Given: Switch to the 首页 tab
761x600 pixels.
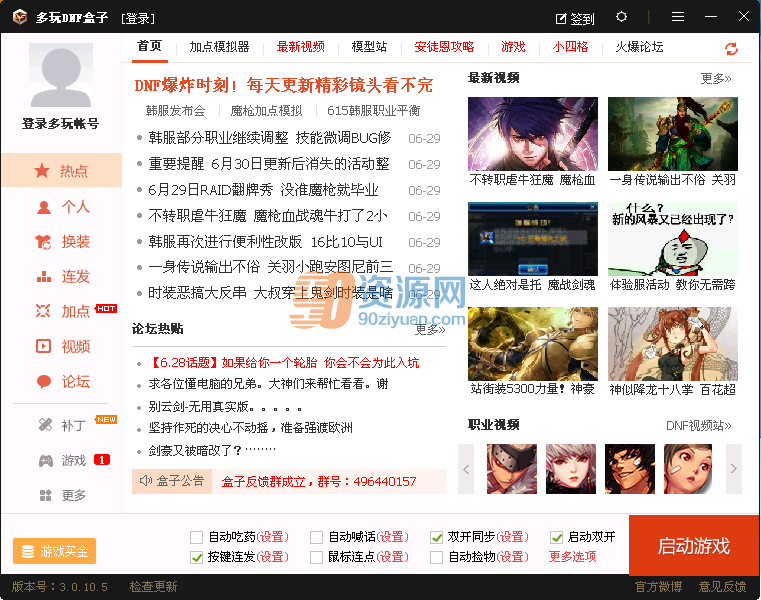Looking at the screenshot, I should click(149, 47).
